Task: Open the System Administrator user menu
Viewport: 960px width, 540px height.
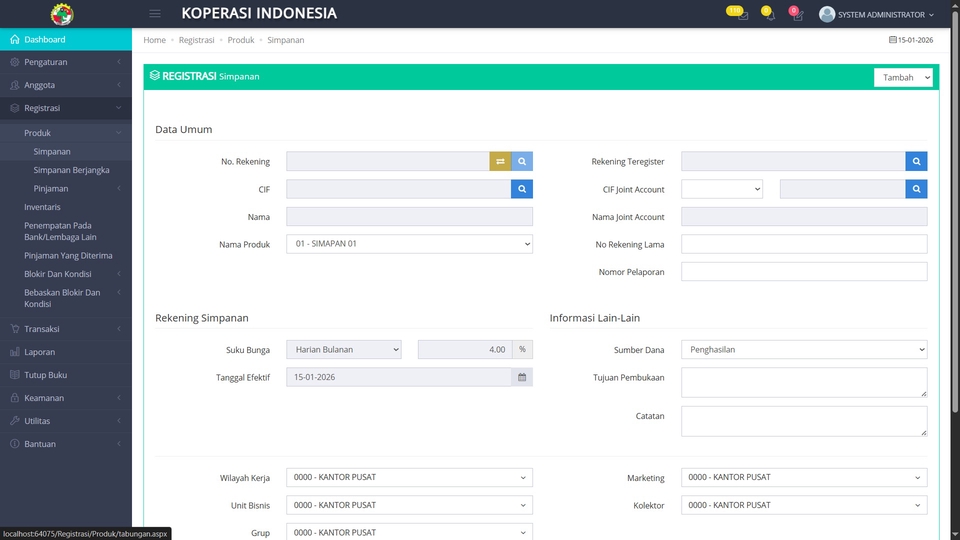Action: point(876,14)
